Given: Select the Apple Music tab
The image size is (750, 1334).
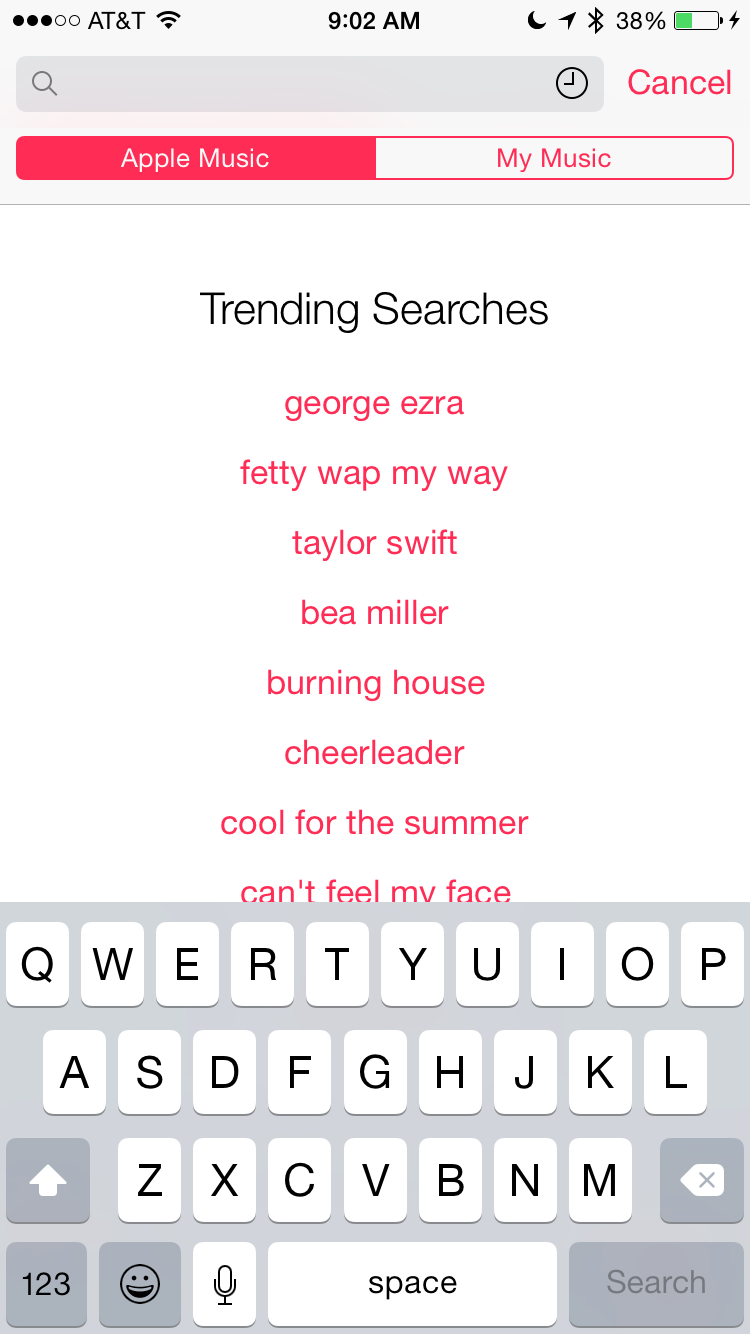Looking at the screenshot, I should pos(196,158).
